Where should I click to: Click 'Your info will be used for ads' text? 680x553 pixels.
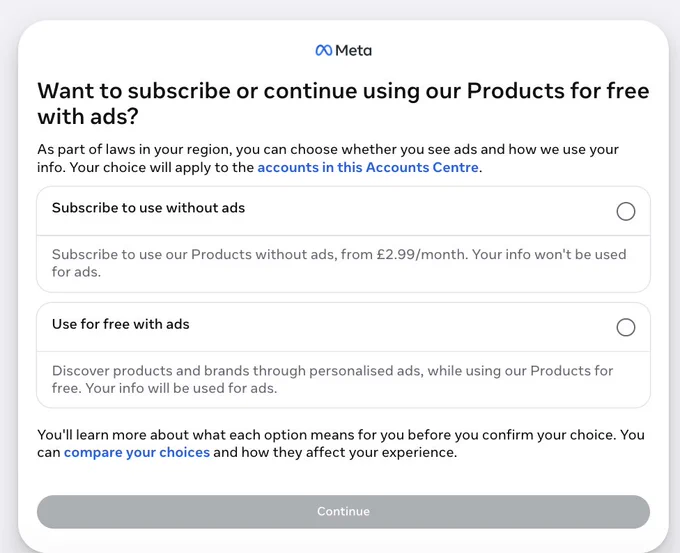[x=181, y=388]
